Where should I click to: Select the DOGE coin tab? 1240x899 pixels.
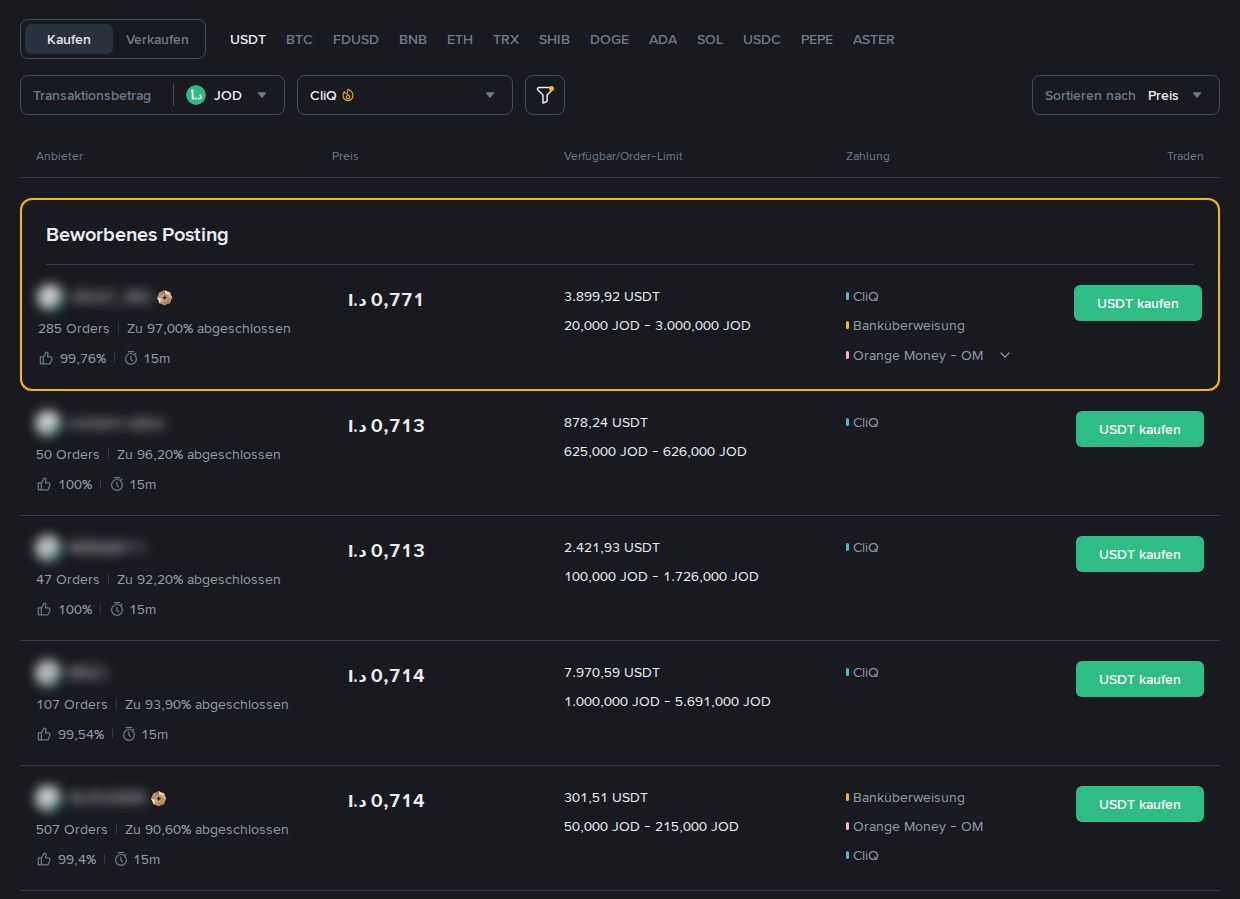609,40
